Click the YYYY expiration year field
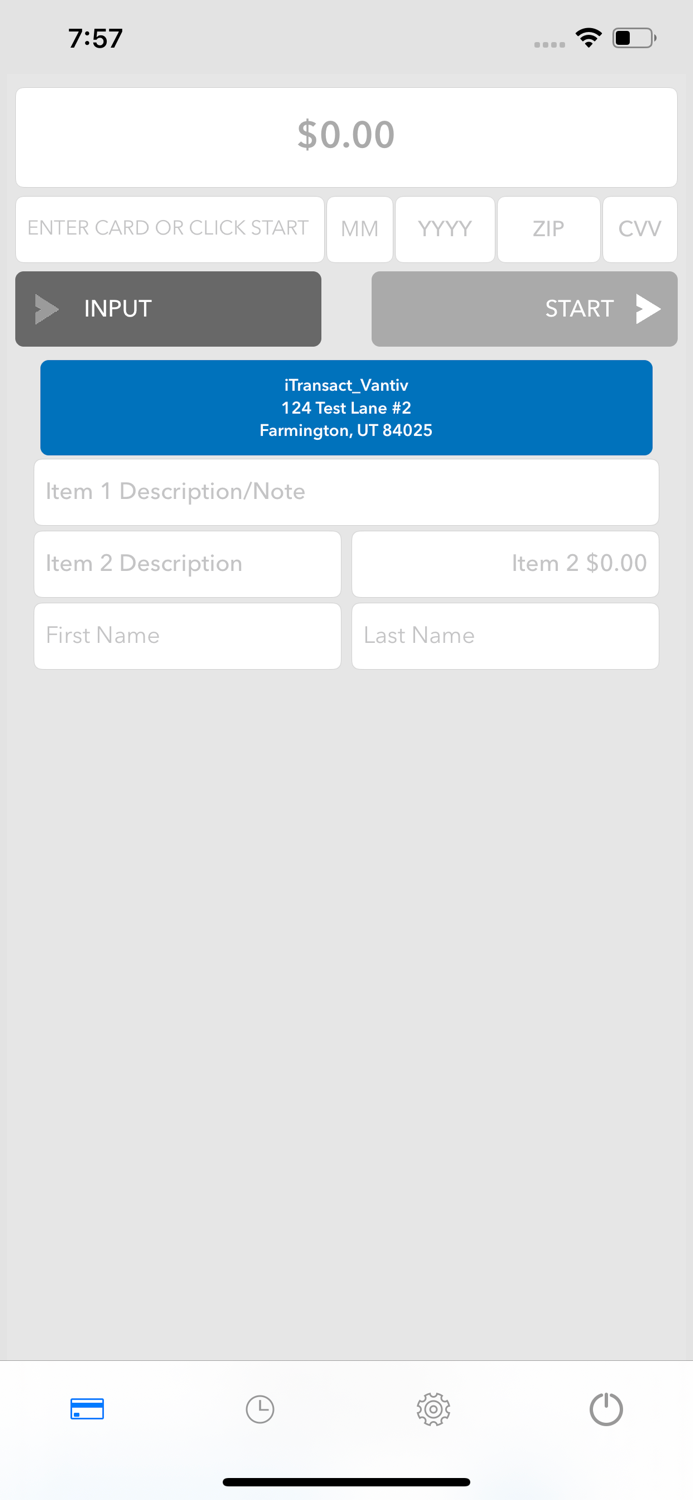The height and width of the screenshot is (1500, 693). pyautogui.click(x=444, y=229)
